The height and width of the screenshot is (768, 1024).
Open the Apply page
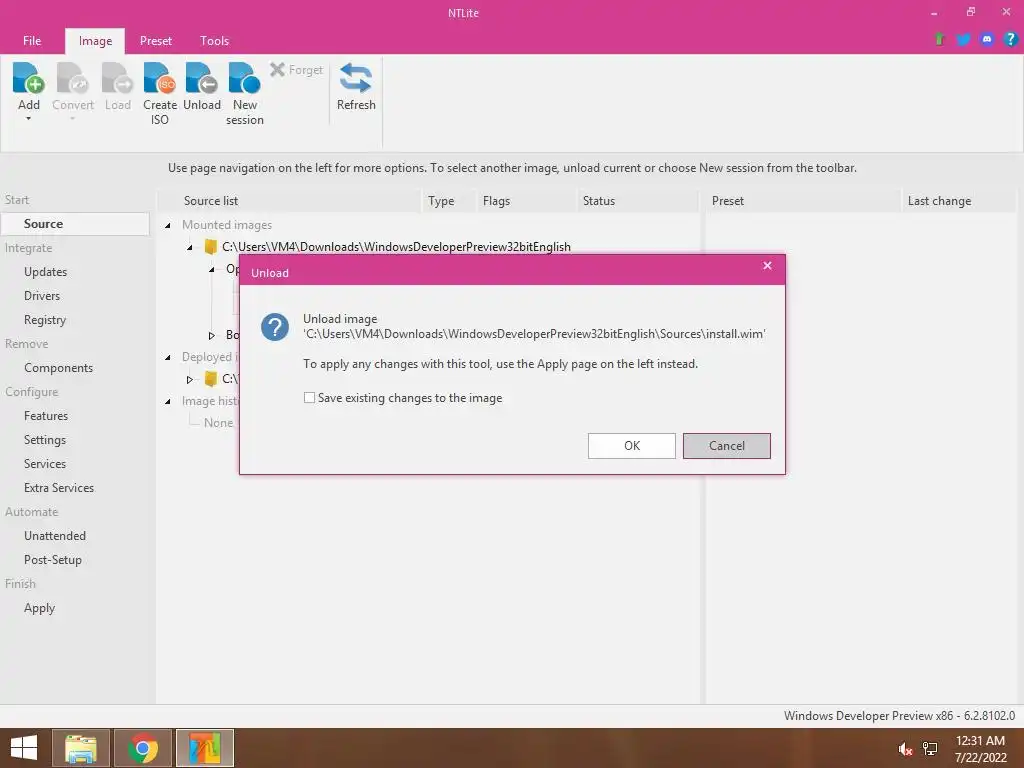tap(39, 608)
